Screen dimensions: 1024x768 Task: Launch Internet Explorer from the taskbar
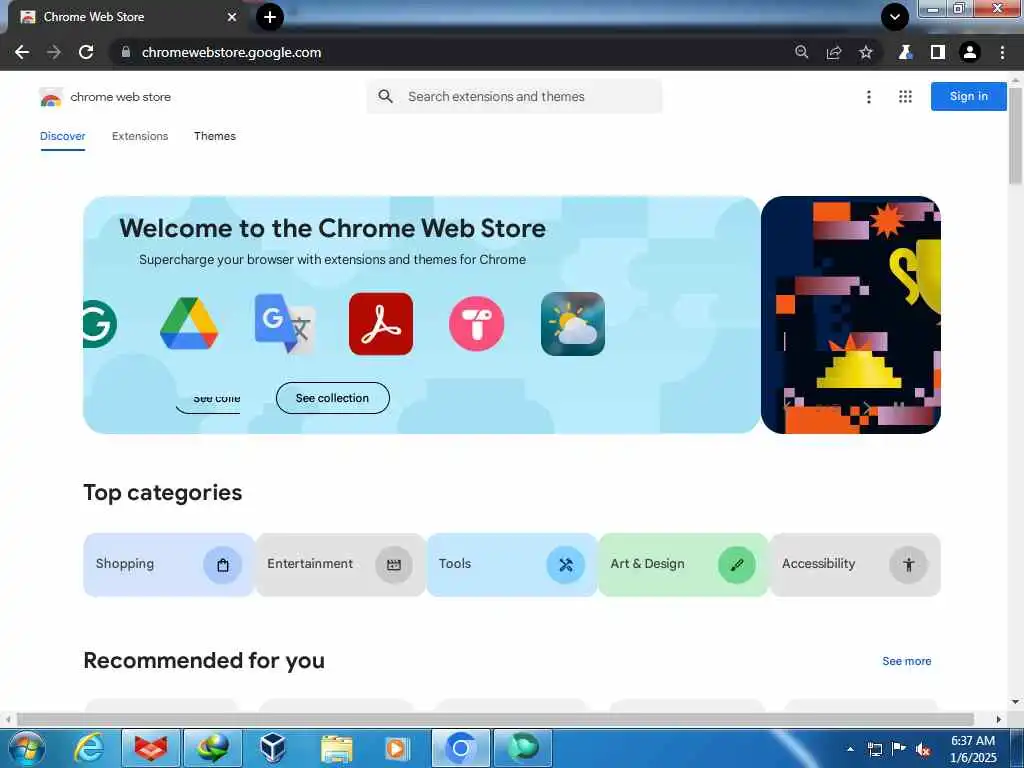89,748
